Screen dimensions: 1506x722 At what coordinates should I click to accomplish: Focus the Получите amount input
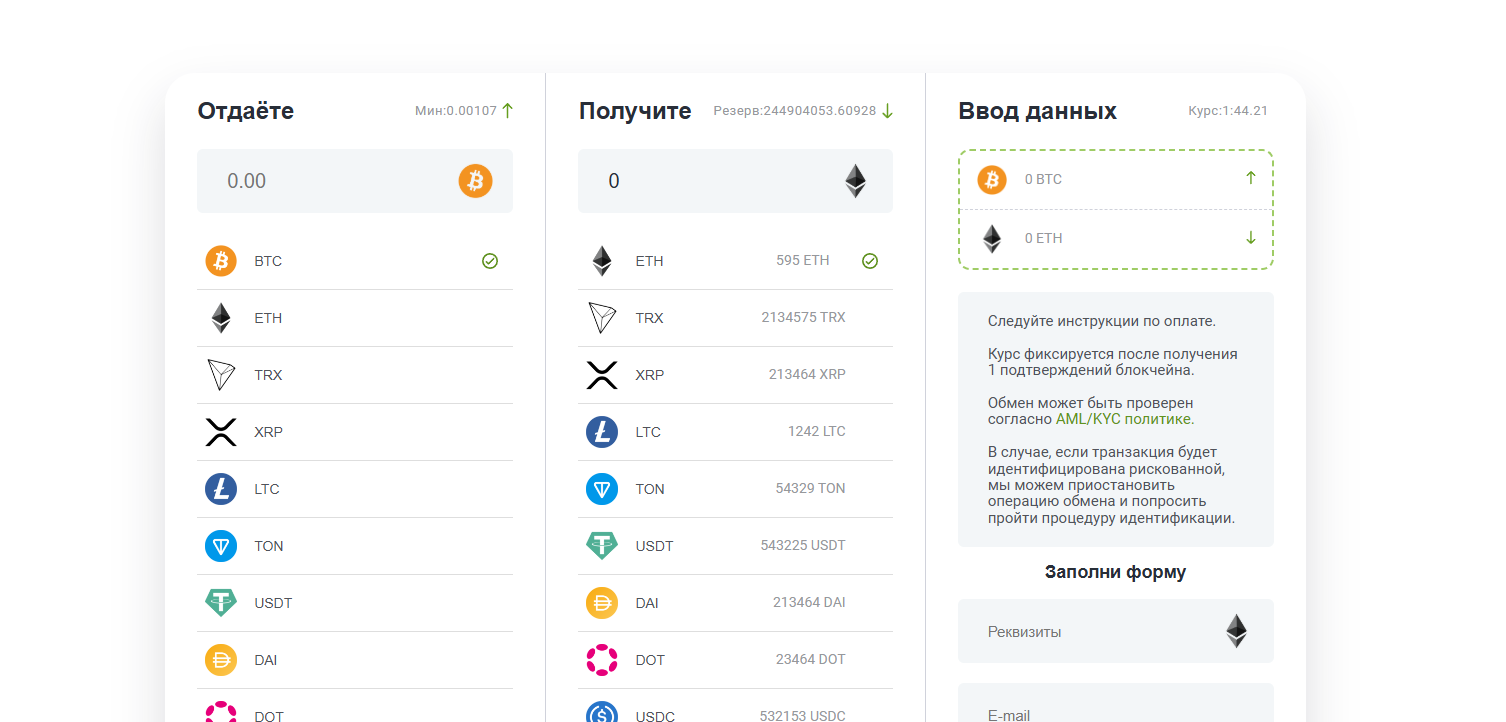pyautogui.click(x=735, y=181)
